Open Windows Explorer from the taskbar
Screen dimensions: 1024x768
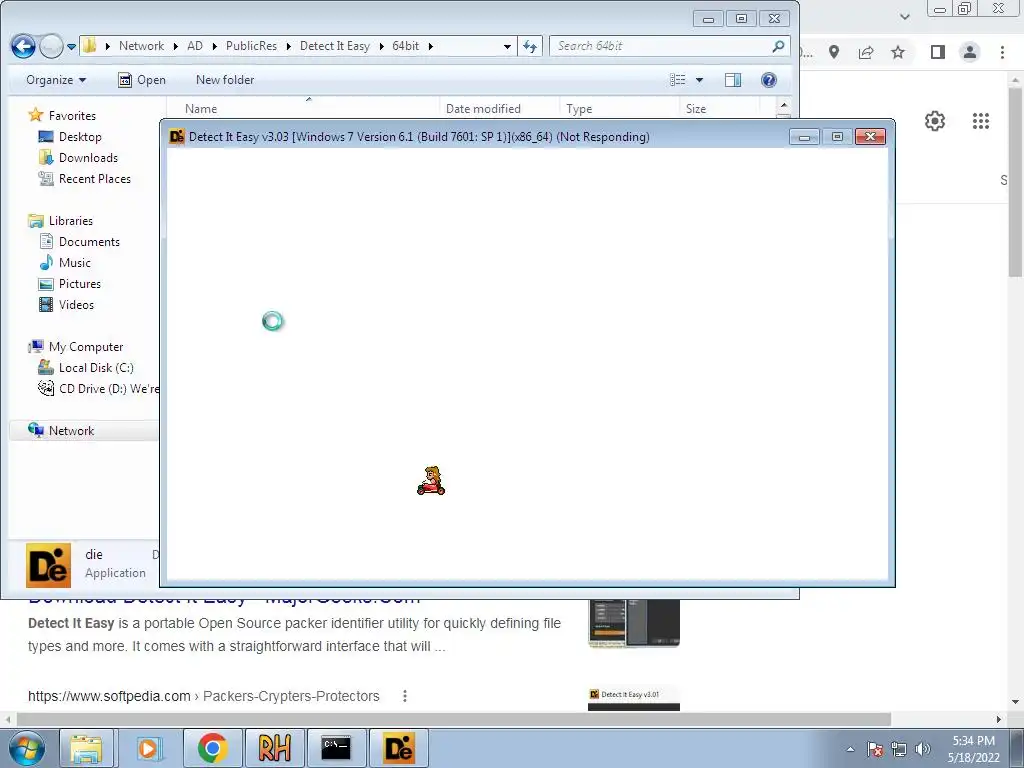click(x=86, y=748)
